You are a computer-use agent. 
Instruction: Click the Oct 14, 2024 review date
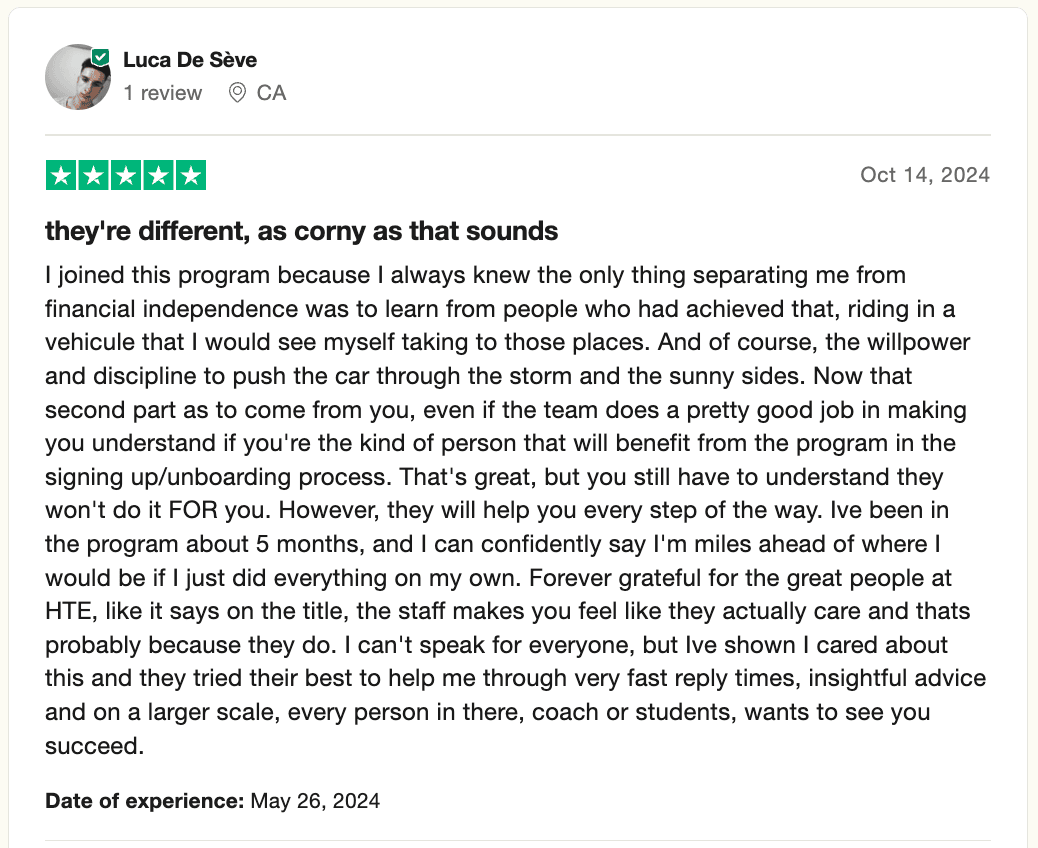pos(925,175)
